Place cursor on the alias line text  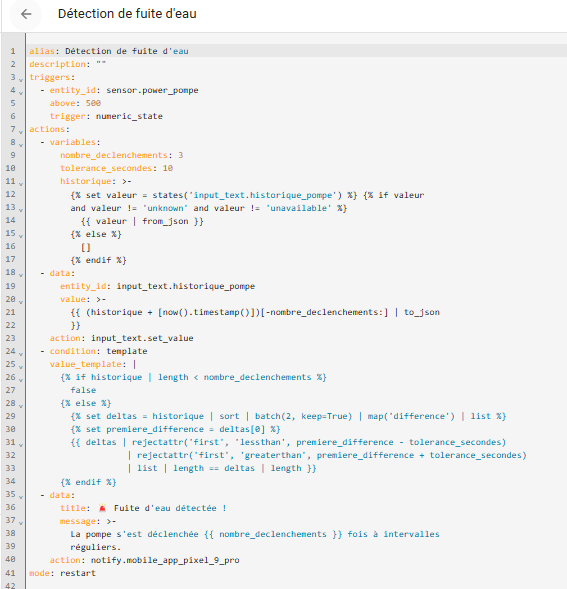109,51
